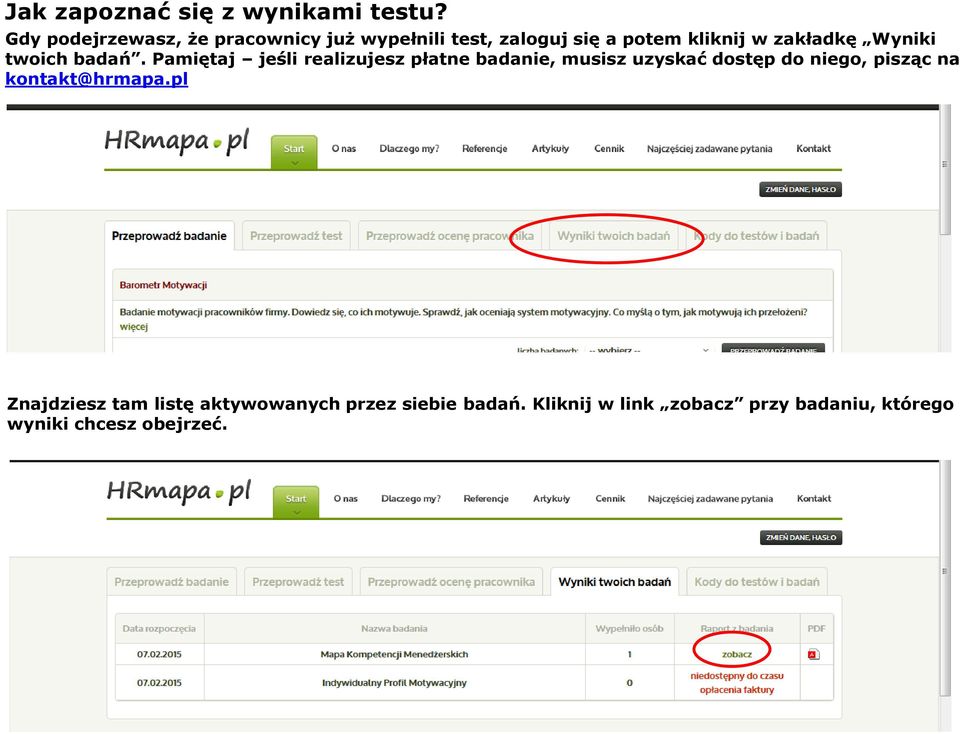Open 'Kody do testów i badań' tab above results table
Screen dimensions: 960x734
[757, 582]
